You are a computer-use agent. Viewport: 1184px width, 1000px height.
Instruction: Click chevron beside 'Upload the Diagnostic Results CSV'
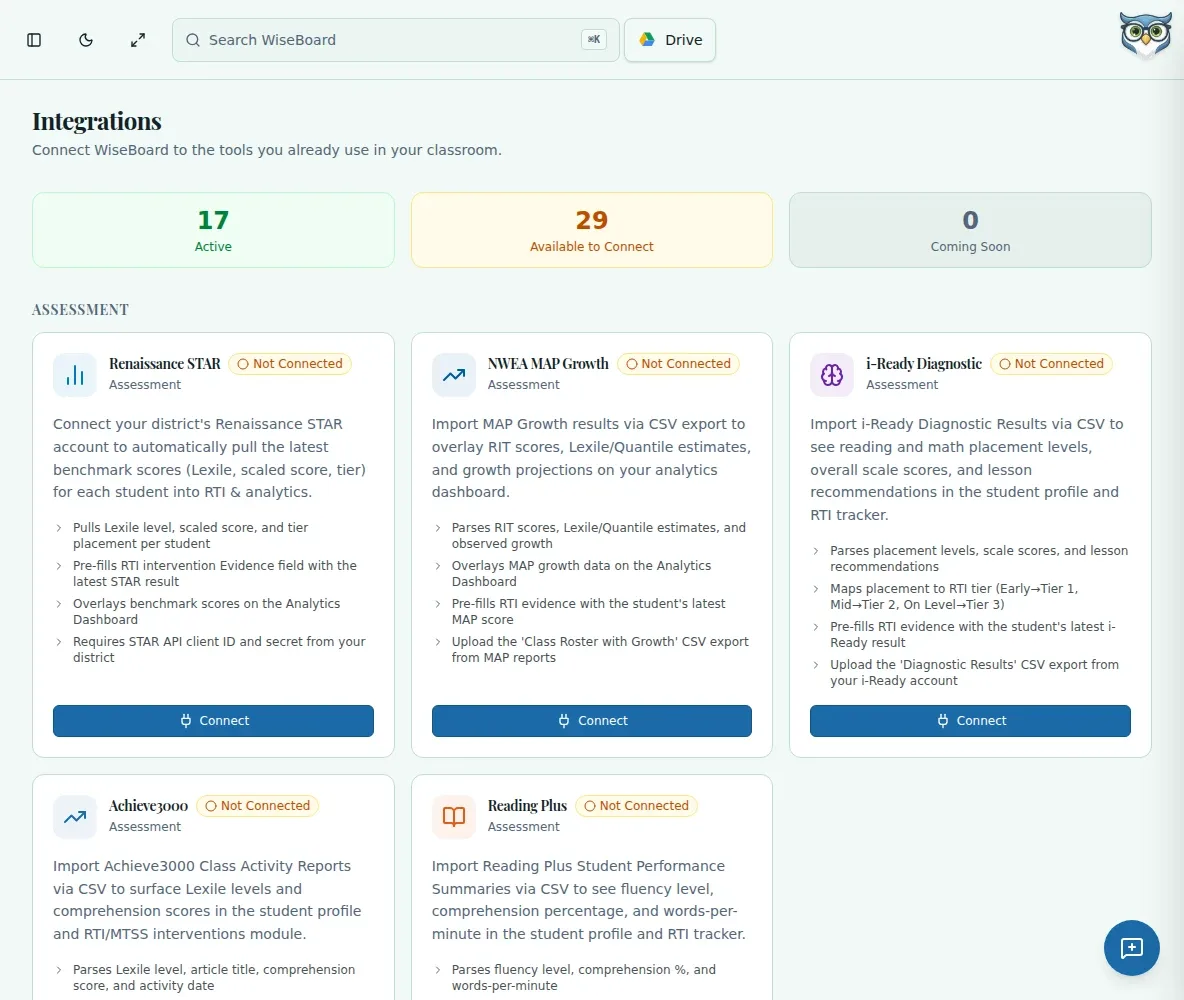click(816, 665)
